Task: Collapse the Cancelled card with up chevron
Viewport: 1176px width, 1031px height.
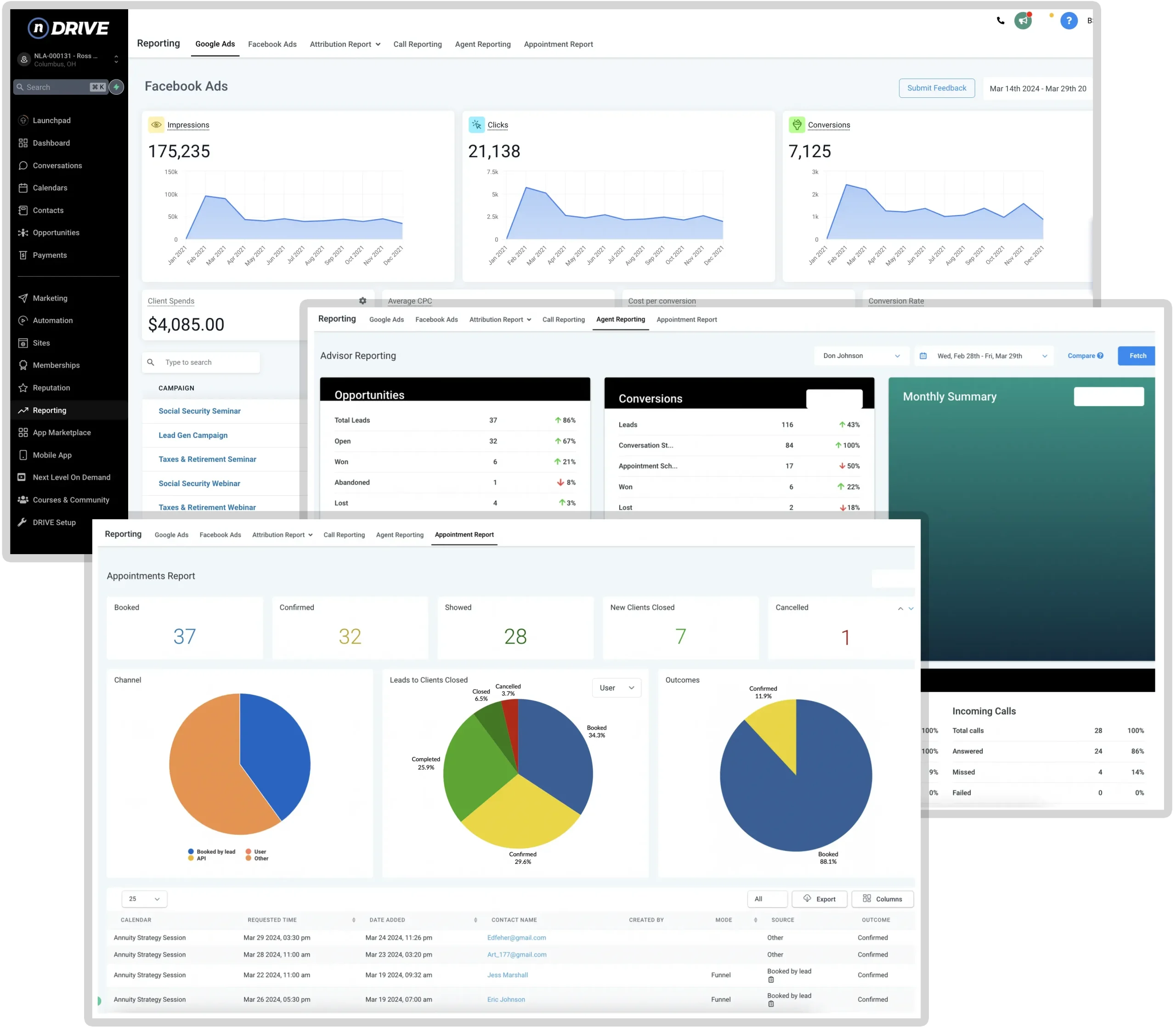Action: (x=900, y=608)
